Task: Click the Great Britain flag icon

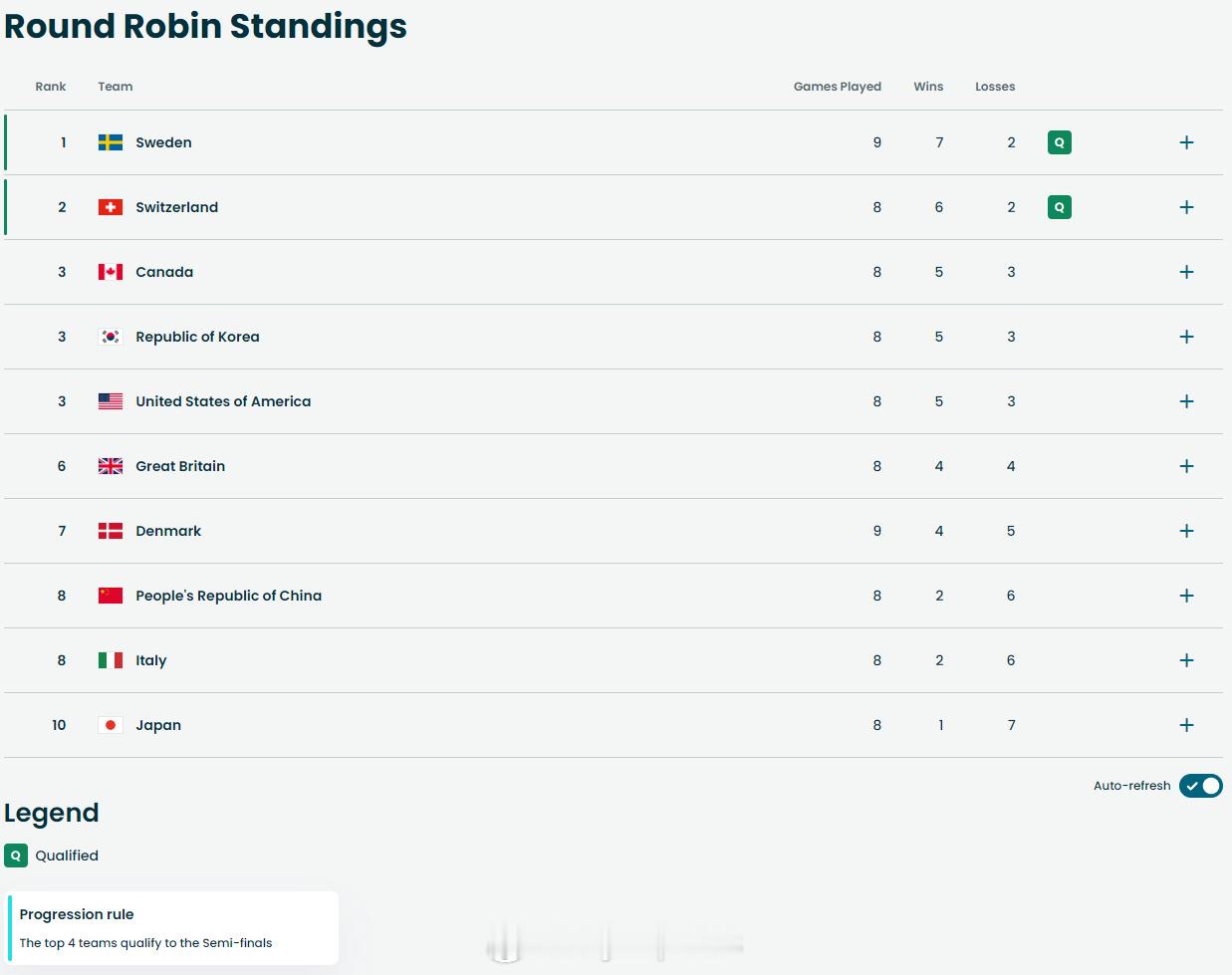Action: pos(111,466)
